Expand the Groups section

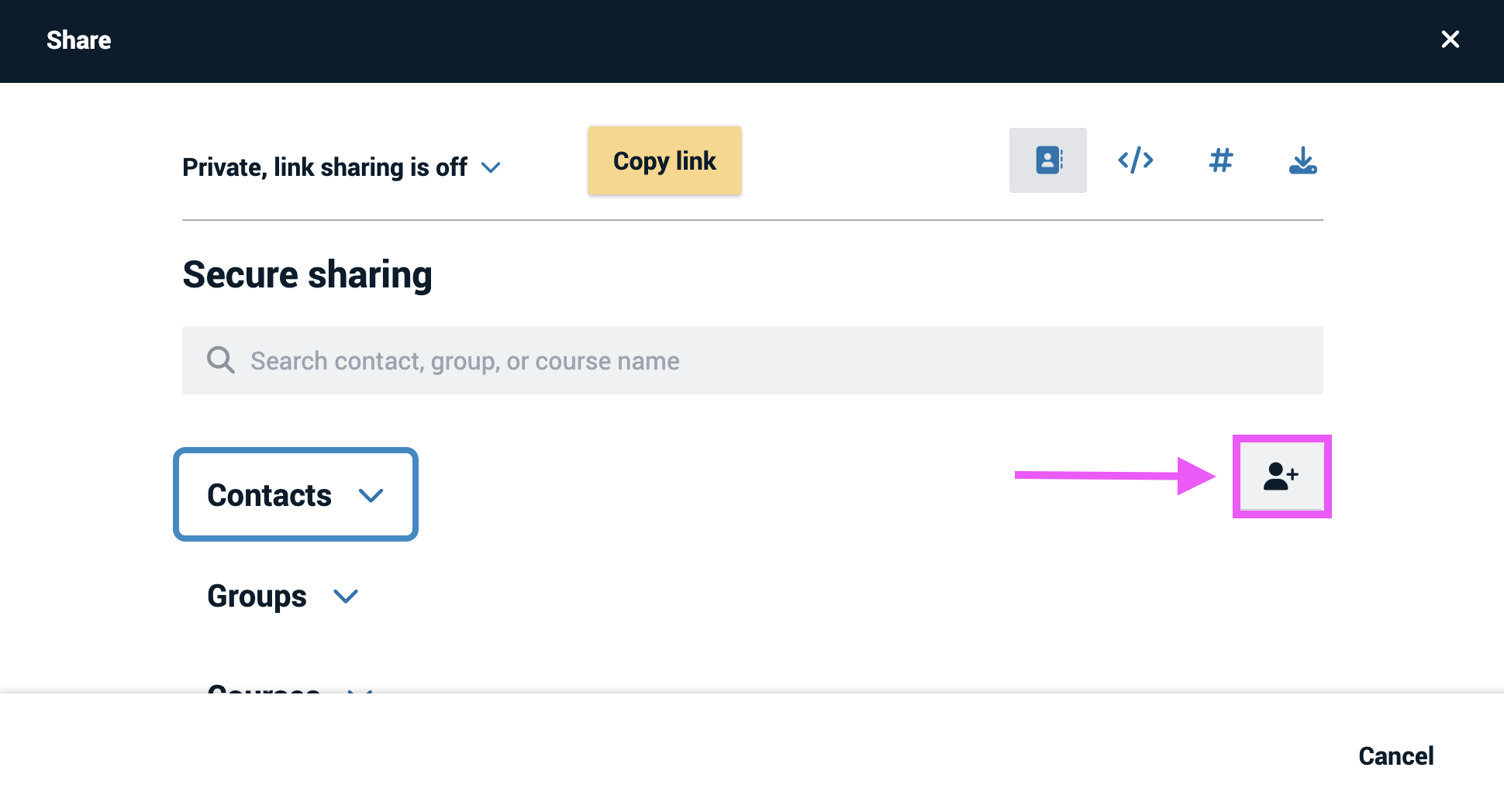[x=282, y=596]
